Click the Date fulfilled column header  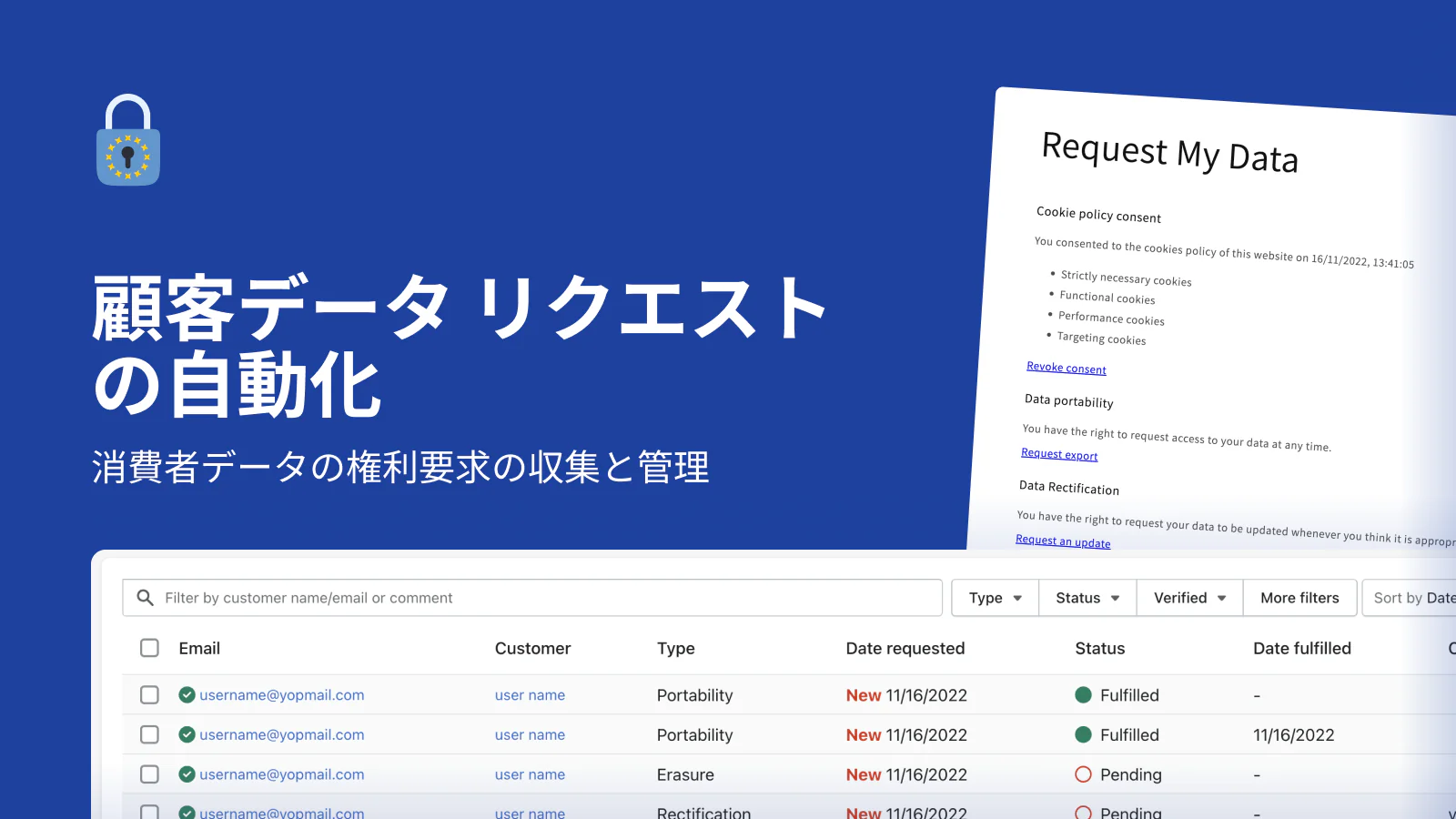point(1302,648)
